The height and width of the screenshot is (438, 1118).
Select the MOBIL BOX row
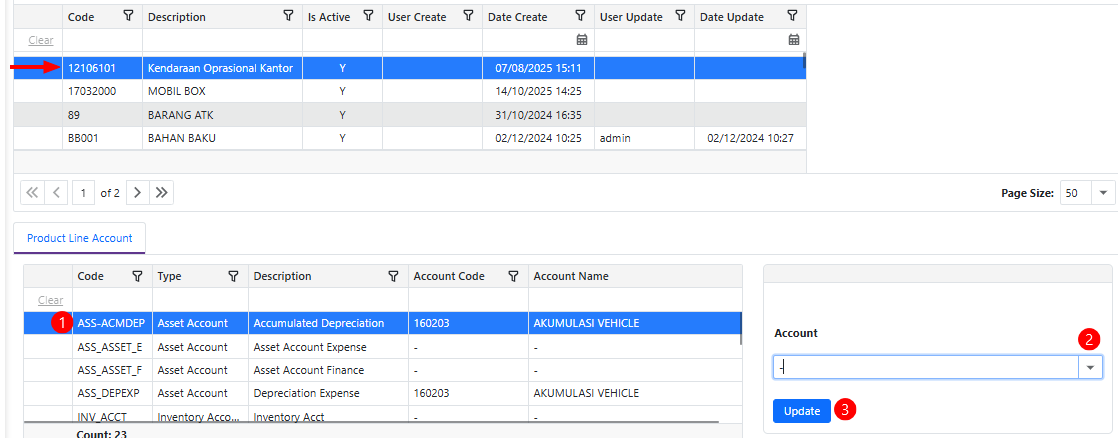[x=410, y=91]
